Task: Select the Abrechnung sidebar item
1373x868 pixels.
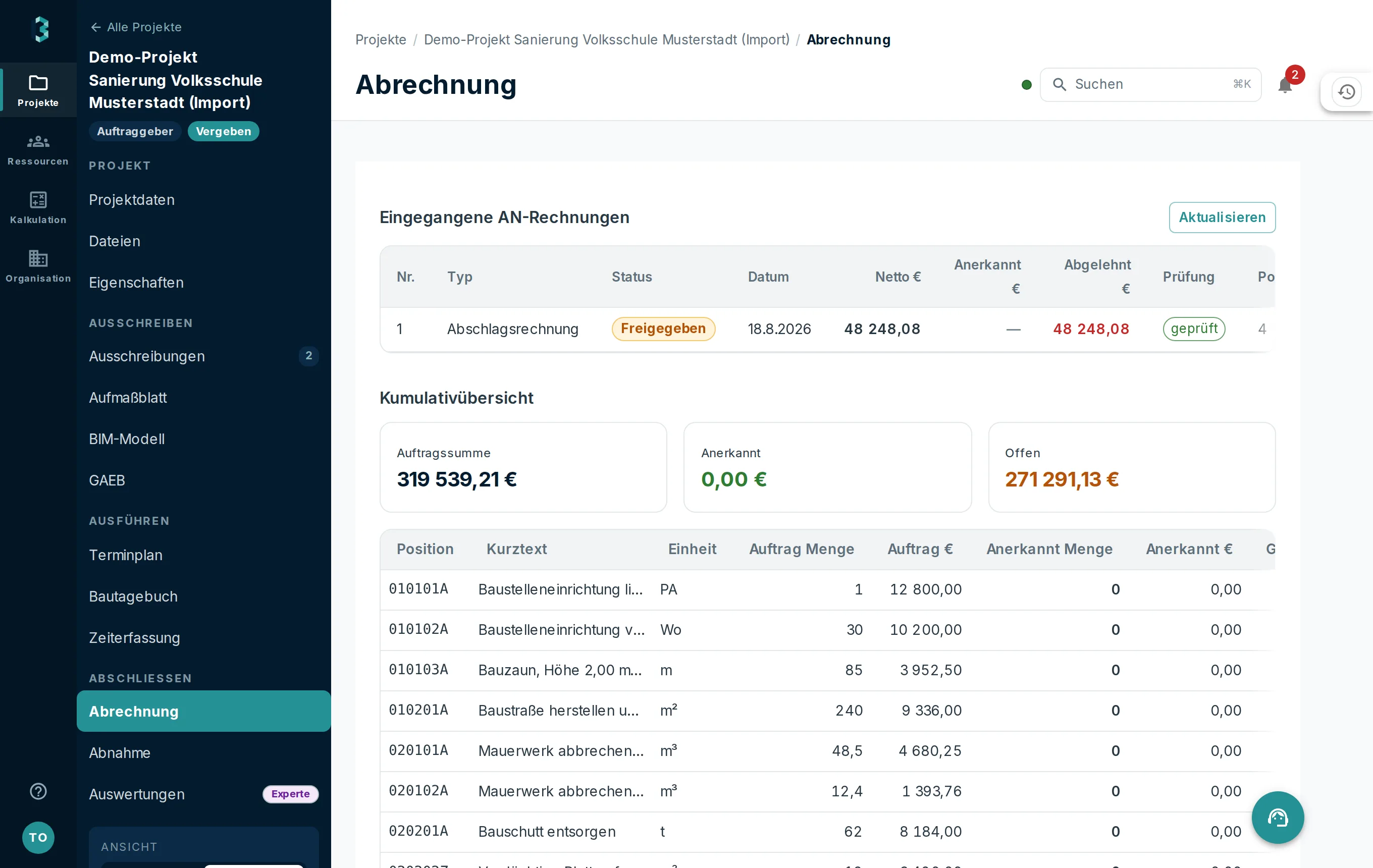Action: tap(203, 711)
